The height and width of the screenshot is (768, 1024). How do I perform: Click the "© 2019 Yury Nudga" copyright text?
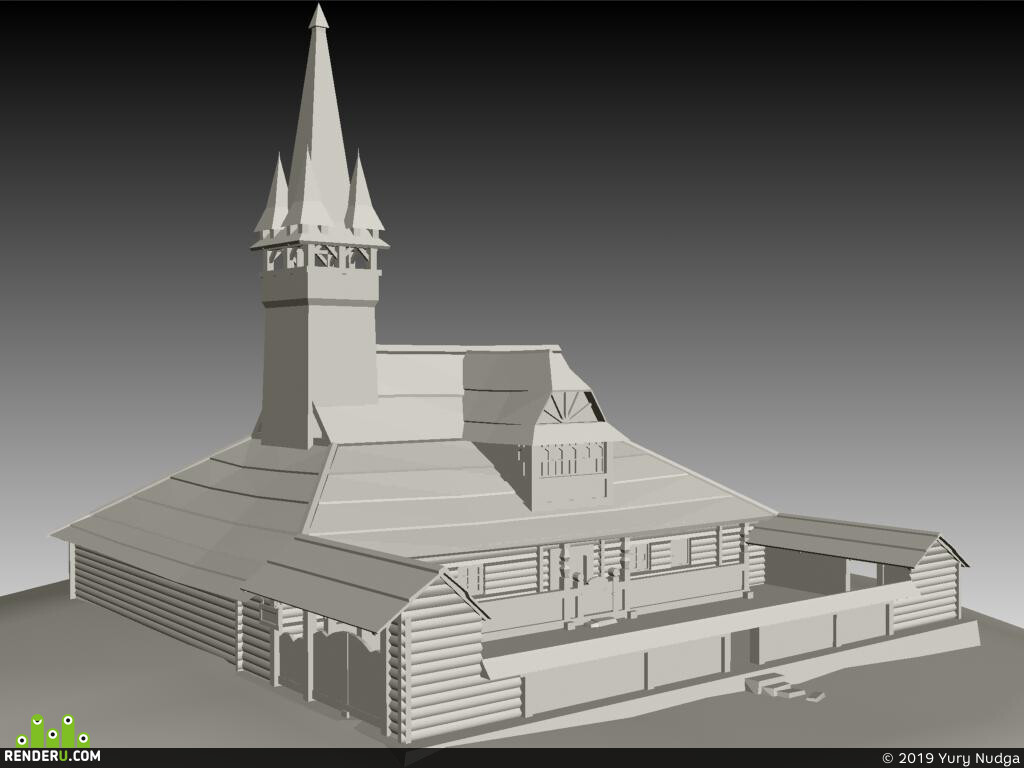950,758
